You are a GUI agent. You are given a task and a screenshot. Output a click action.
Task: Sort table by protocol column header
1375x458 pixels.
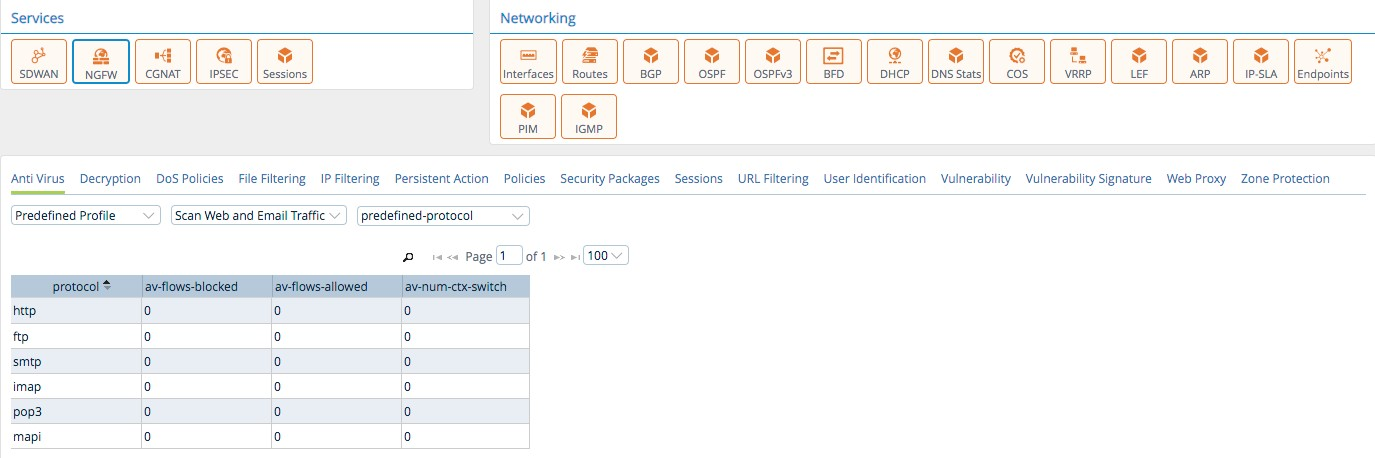pos(76,287)
